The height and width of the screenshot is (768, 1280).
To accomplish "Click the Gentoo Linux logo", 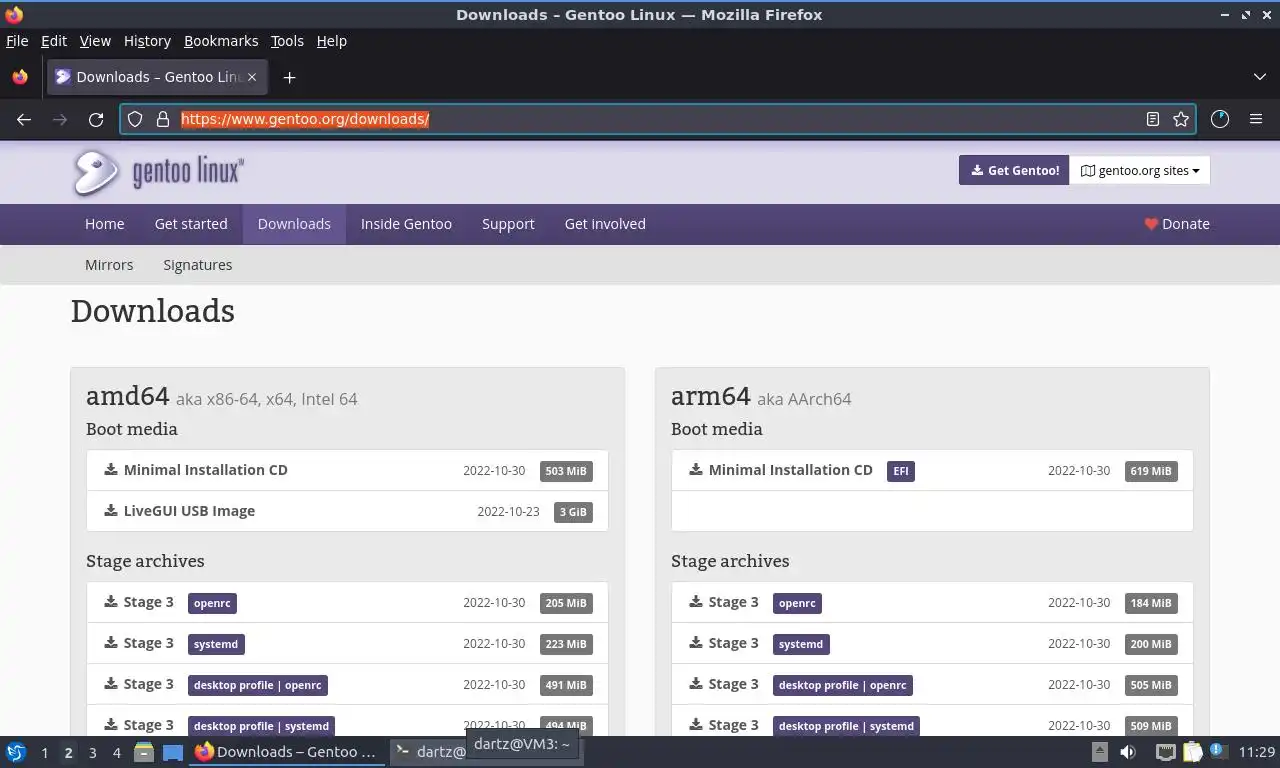I will (158, 173).
